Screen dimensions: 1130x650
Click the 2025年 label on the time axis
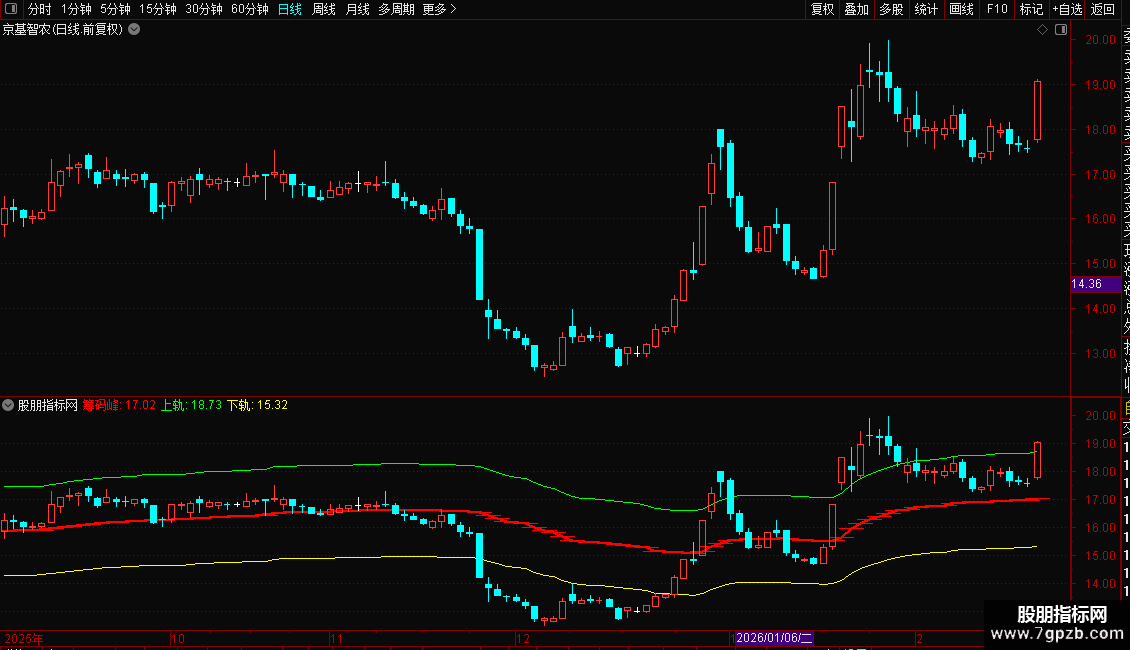(24, 638)
